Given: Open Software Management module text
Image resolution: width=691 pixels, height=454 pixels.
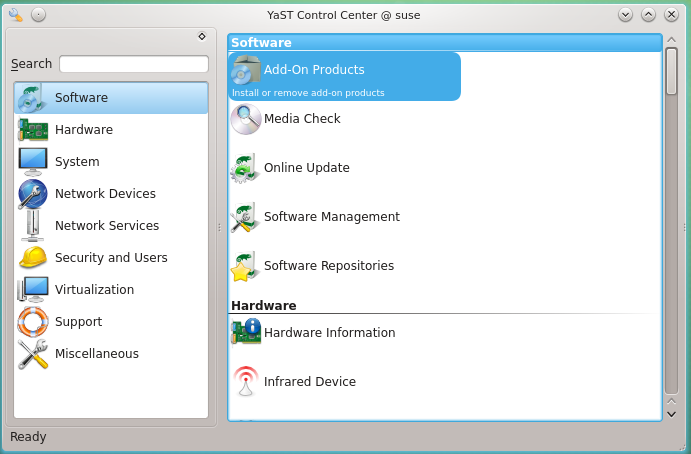Looking at the screenshot, I should [x=332, y=217].
